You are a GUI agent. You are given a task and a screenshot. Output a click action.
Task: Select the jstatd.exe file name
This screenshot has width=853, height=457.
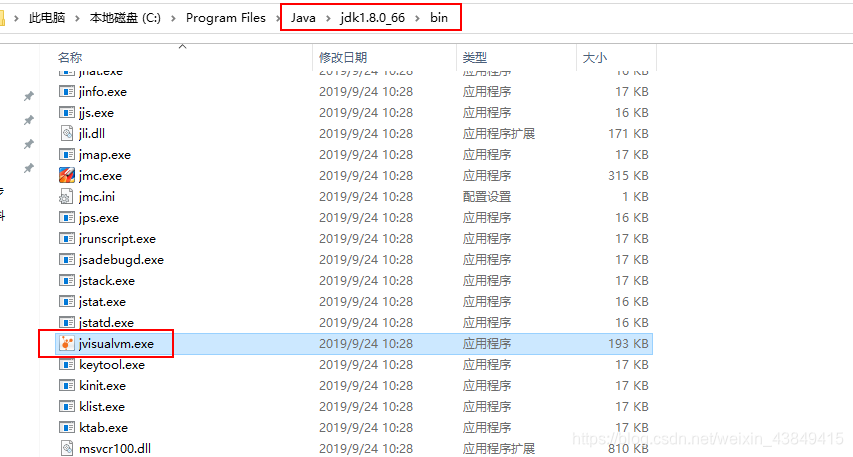pos(106,323)
